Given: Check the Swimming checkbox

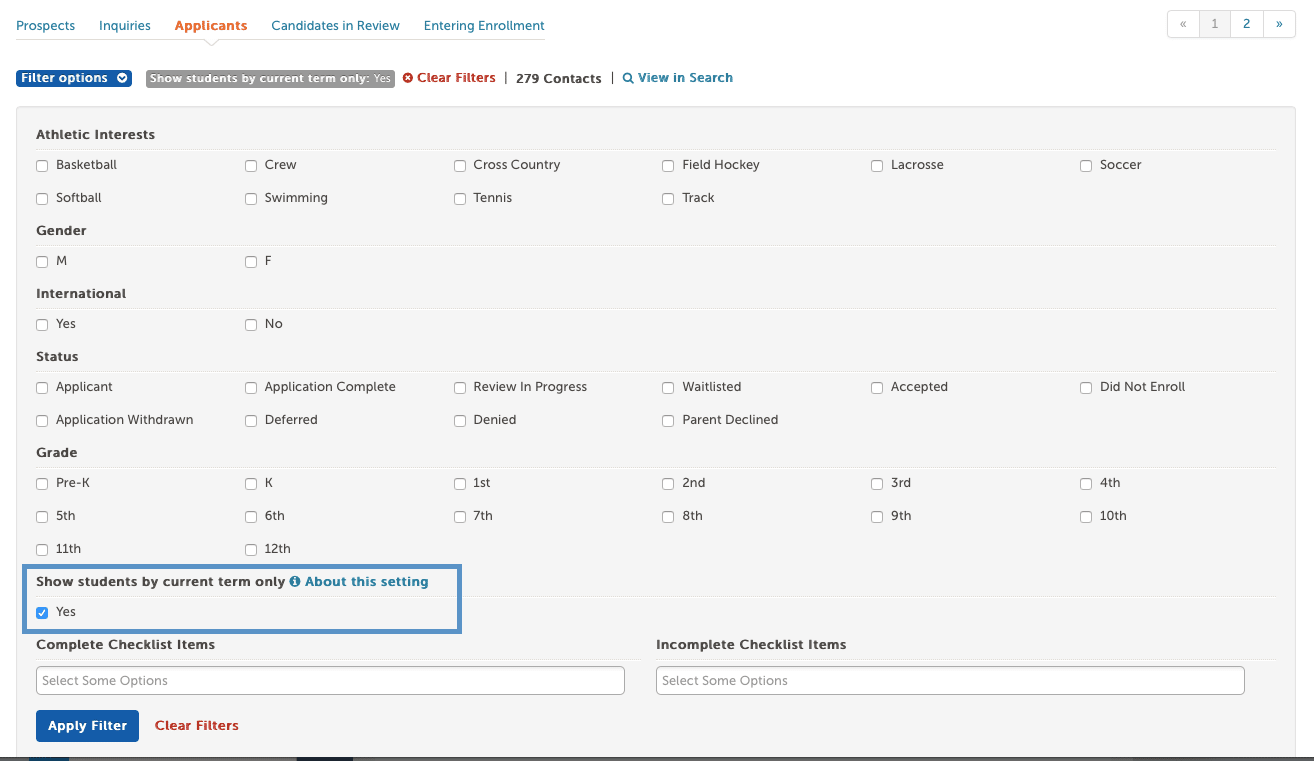Looking at the screenshot, I should [x=251, y=199].
